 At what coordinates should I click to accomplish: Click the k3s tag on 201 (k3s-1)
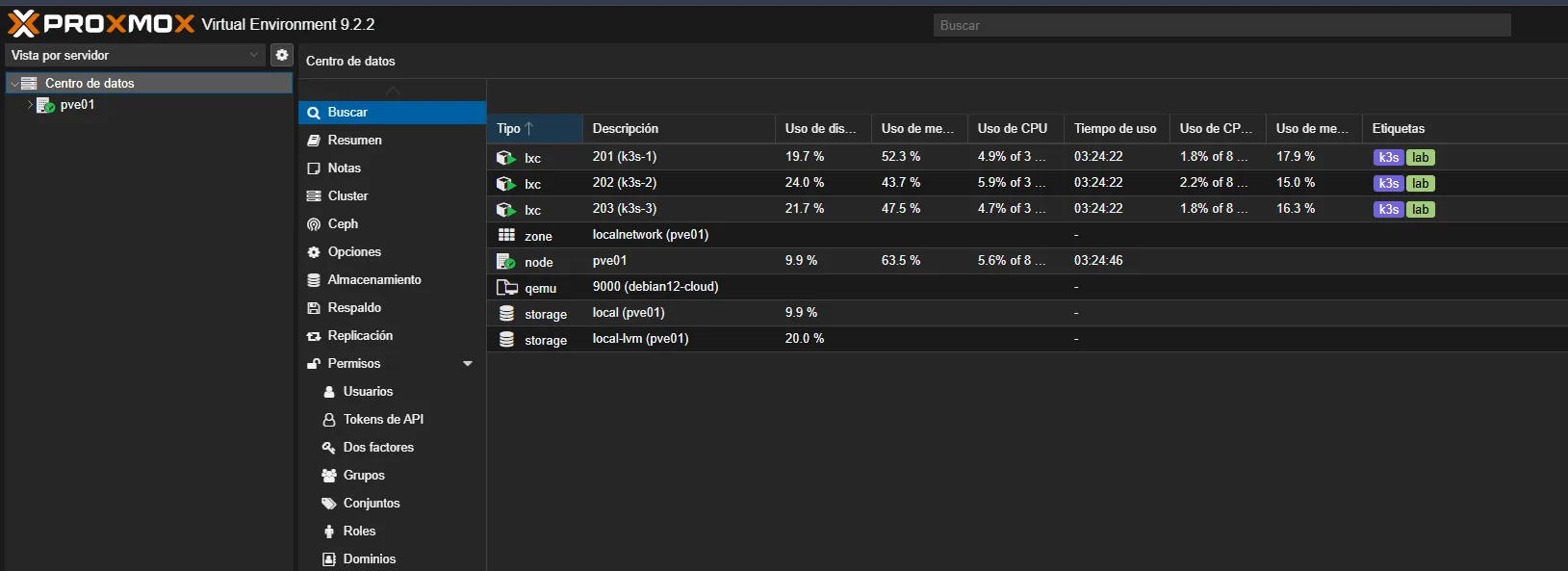point(1388,157)
